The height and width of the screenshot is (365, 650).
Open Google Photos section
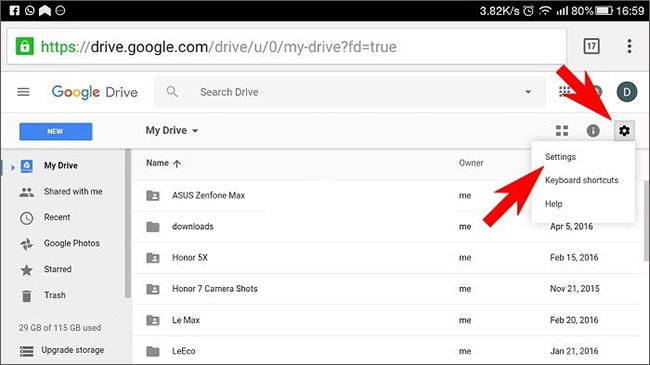(72, 243)
